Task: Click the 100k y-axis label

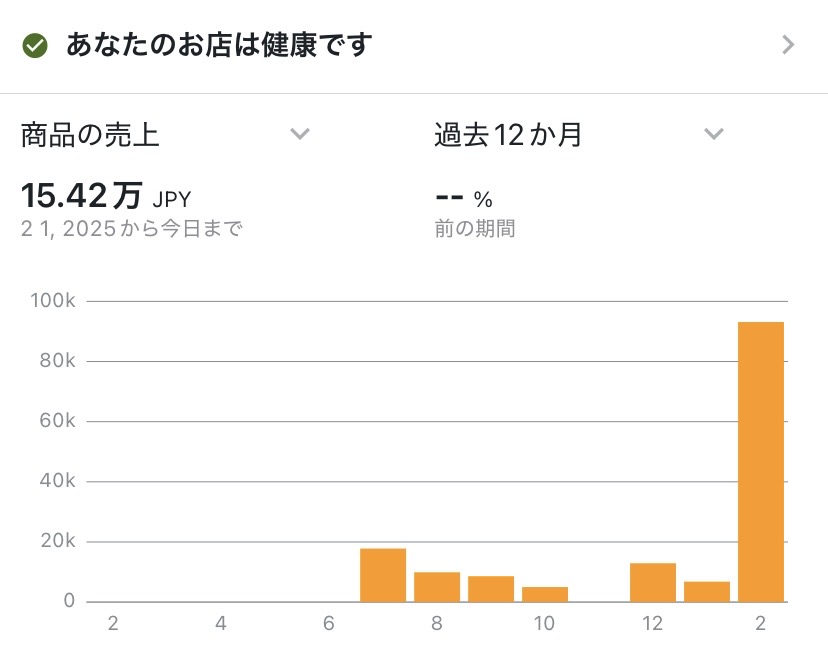Action: (x=55, y=301)
